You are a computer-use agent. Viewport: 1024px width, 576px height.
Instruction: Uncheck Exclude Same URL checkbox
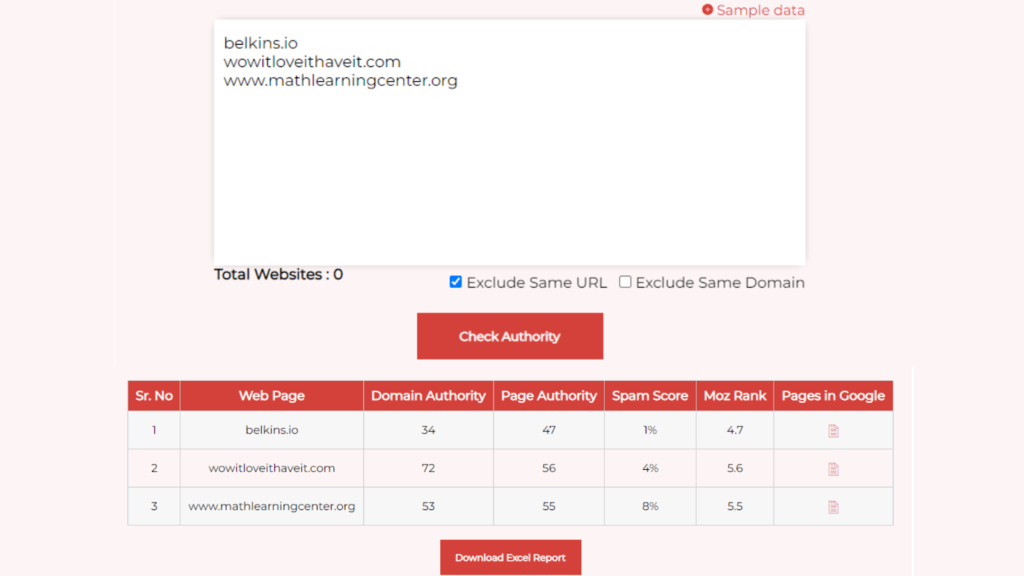coord(456,282)
